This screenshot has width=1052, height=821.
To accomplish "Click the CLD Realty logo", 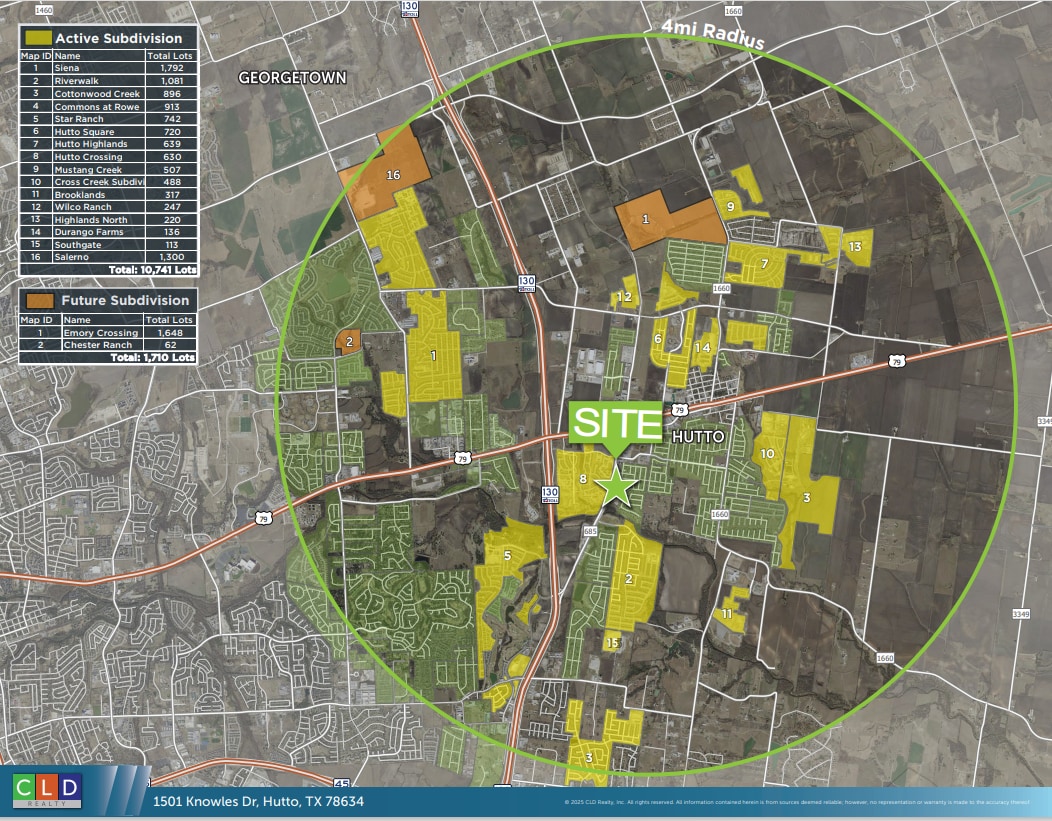I will click(x=46, y=792).
